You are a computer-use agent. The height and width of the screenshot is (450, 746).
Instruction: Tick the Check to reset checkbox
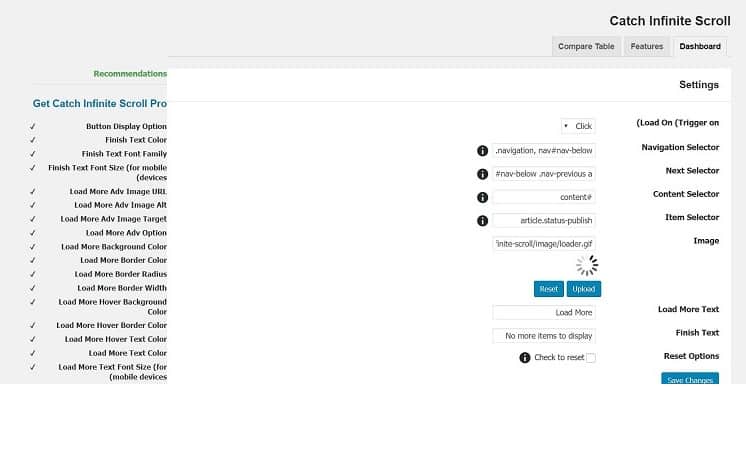590,358
